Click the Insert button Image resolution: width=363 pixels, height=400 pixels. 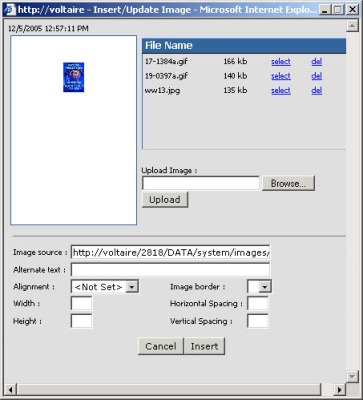point(204,346)
